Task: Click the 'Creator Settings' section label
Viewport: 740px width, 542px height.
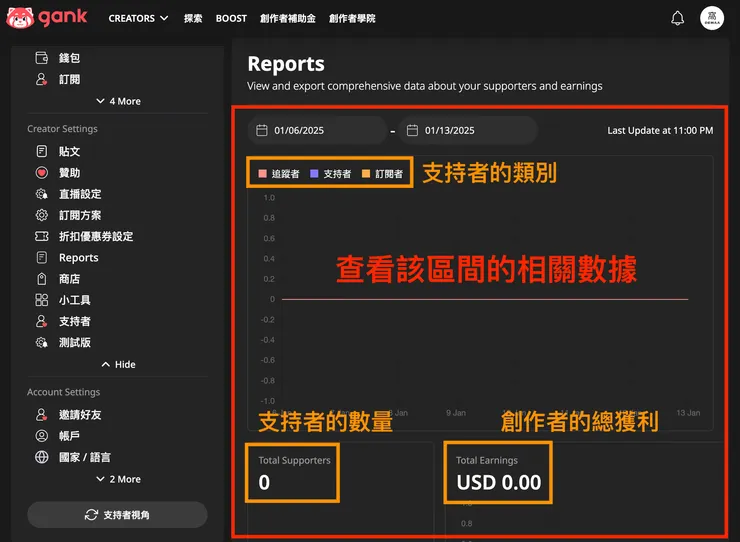Action: pyautogui.click(x=62, y=128)
